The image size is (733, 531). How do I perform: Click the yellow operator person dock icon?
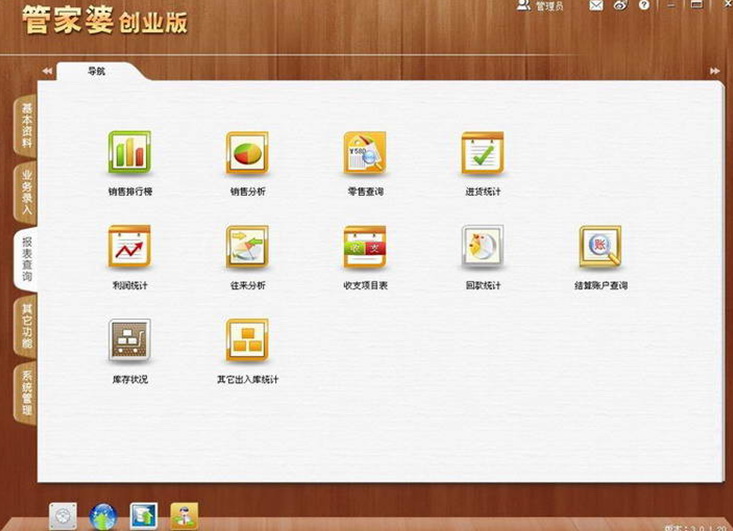(x=184, y=516)
